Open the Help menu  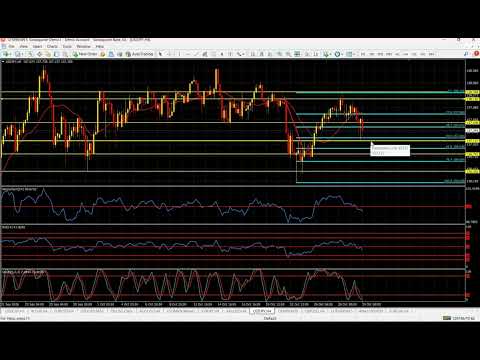[x=100, y=46]
